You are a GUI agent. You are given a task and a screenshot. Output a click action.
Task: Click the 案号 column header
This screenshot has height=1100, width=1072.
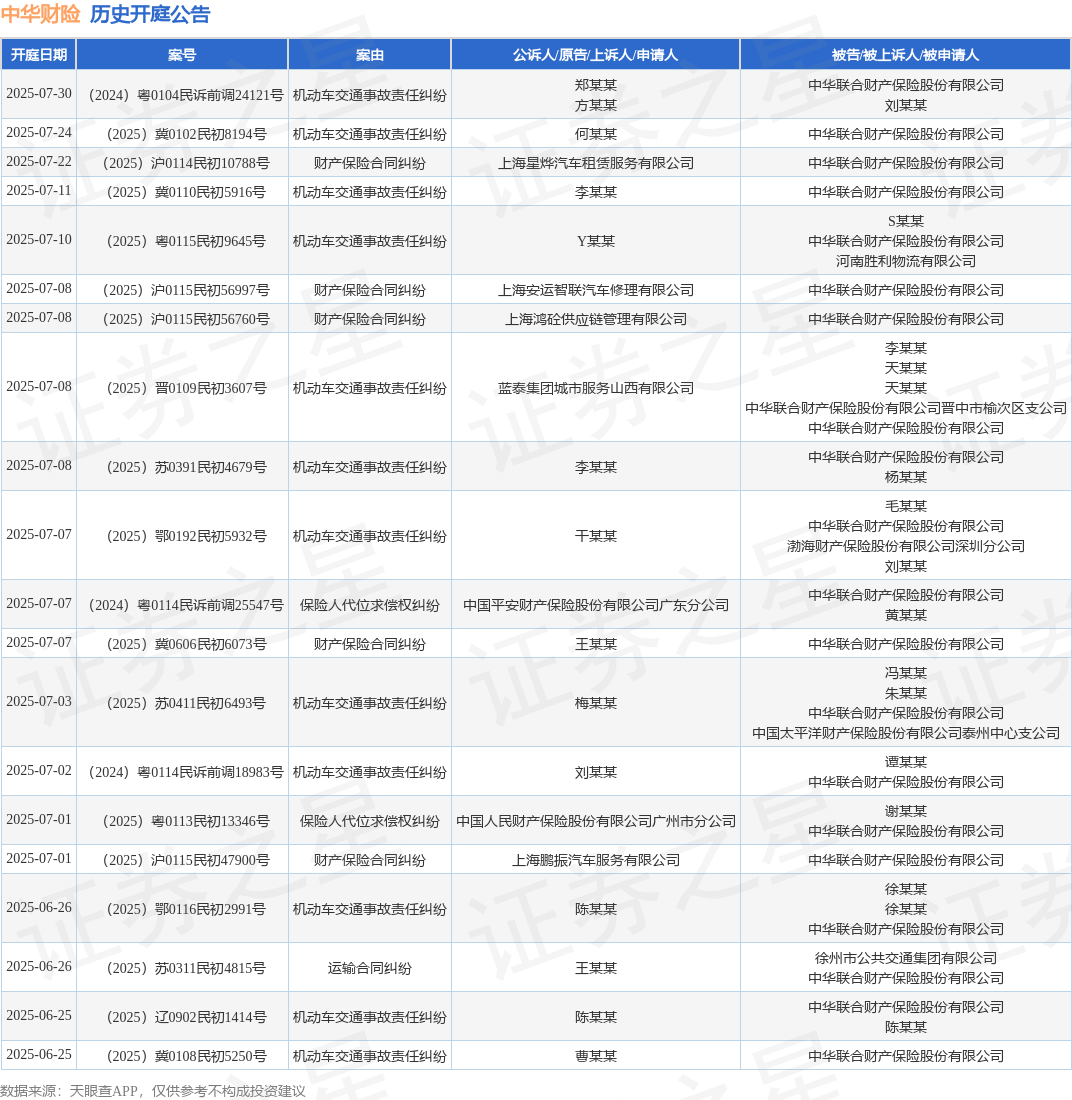click(x=182, y=55)
